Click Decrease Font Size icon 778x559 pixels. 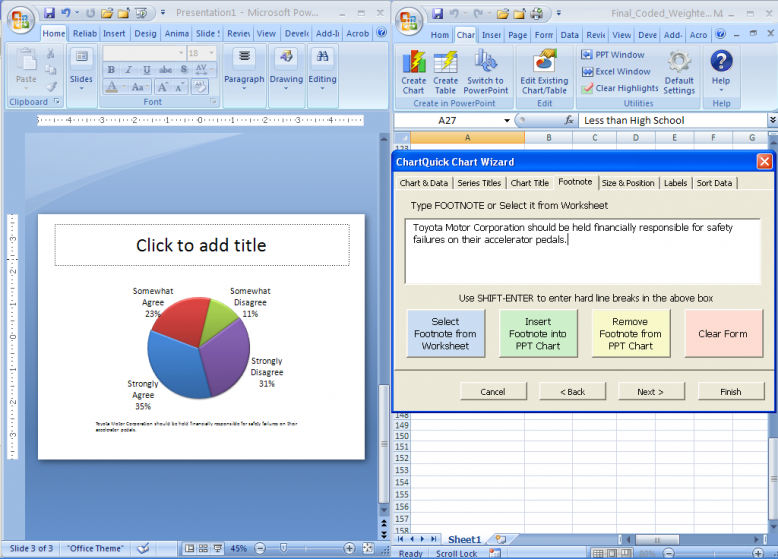pyautogui.click(x=179, y=87)
